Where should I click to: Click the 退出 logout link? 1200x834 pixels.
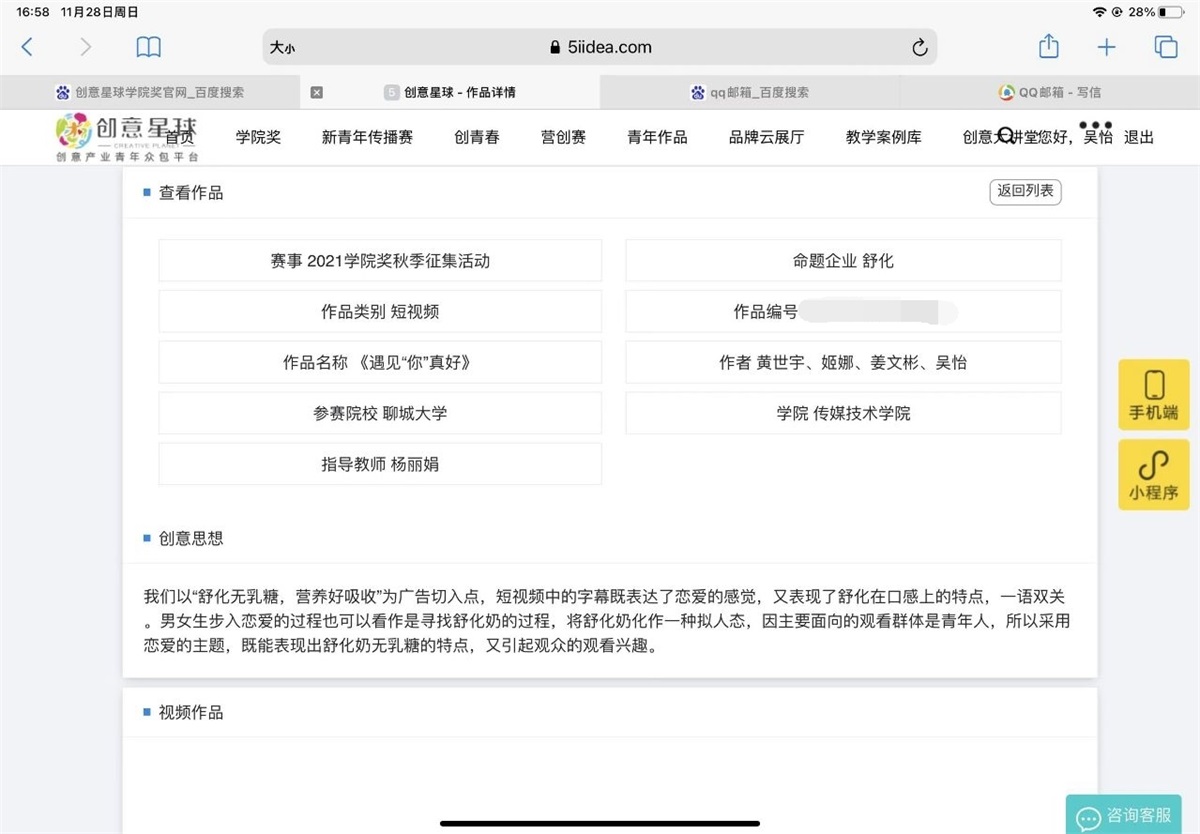coord(1139,137)
